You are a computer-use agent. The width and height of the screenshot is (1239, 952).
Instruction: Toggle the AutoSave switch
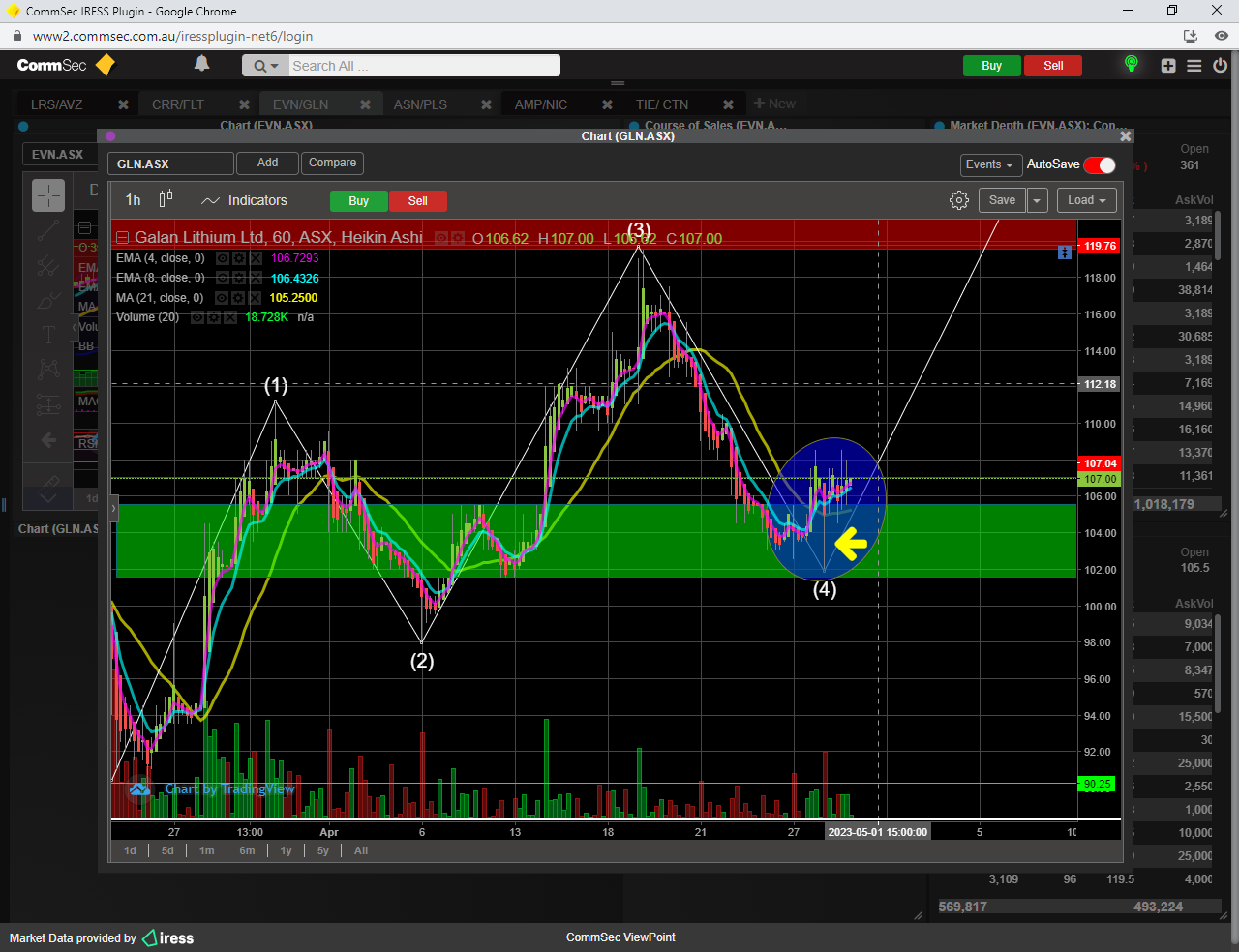(1100, 164)
